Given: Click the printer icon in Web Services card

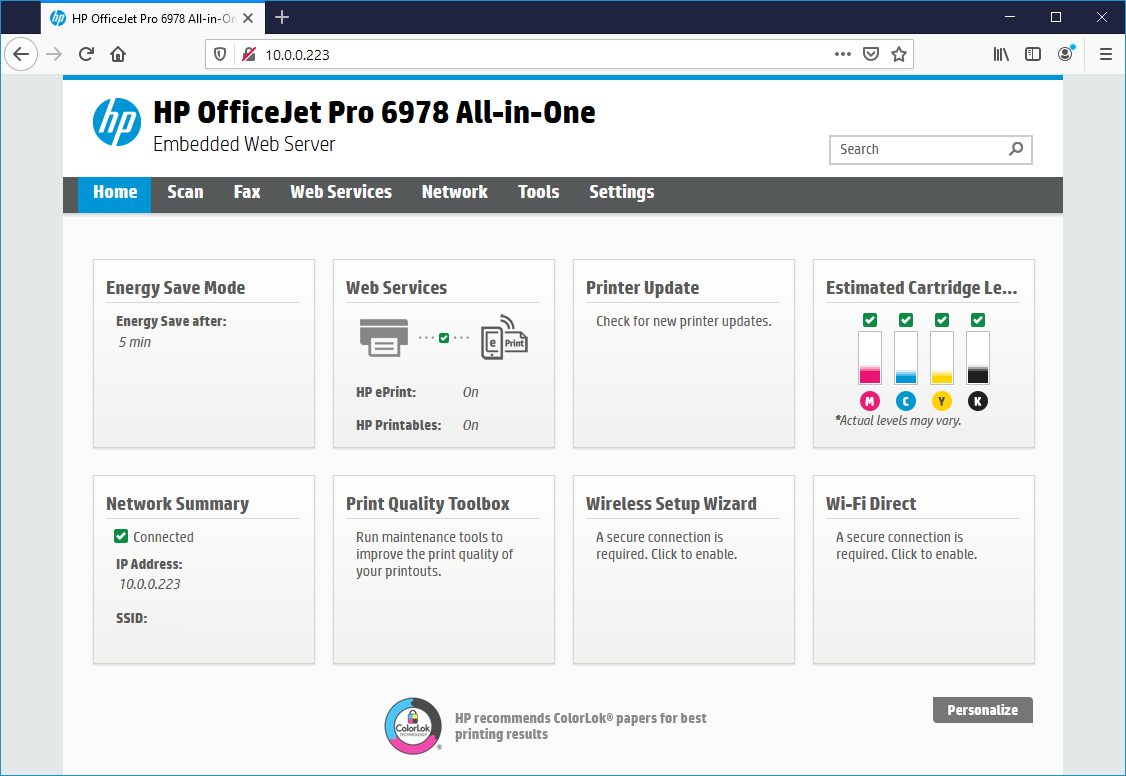Looking at the screenshot, I should [383, 337].
